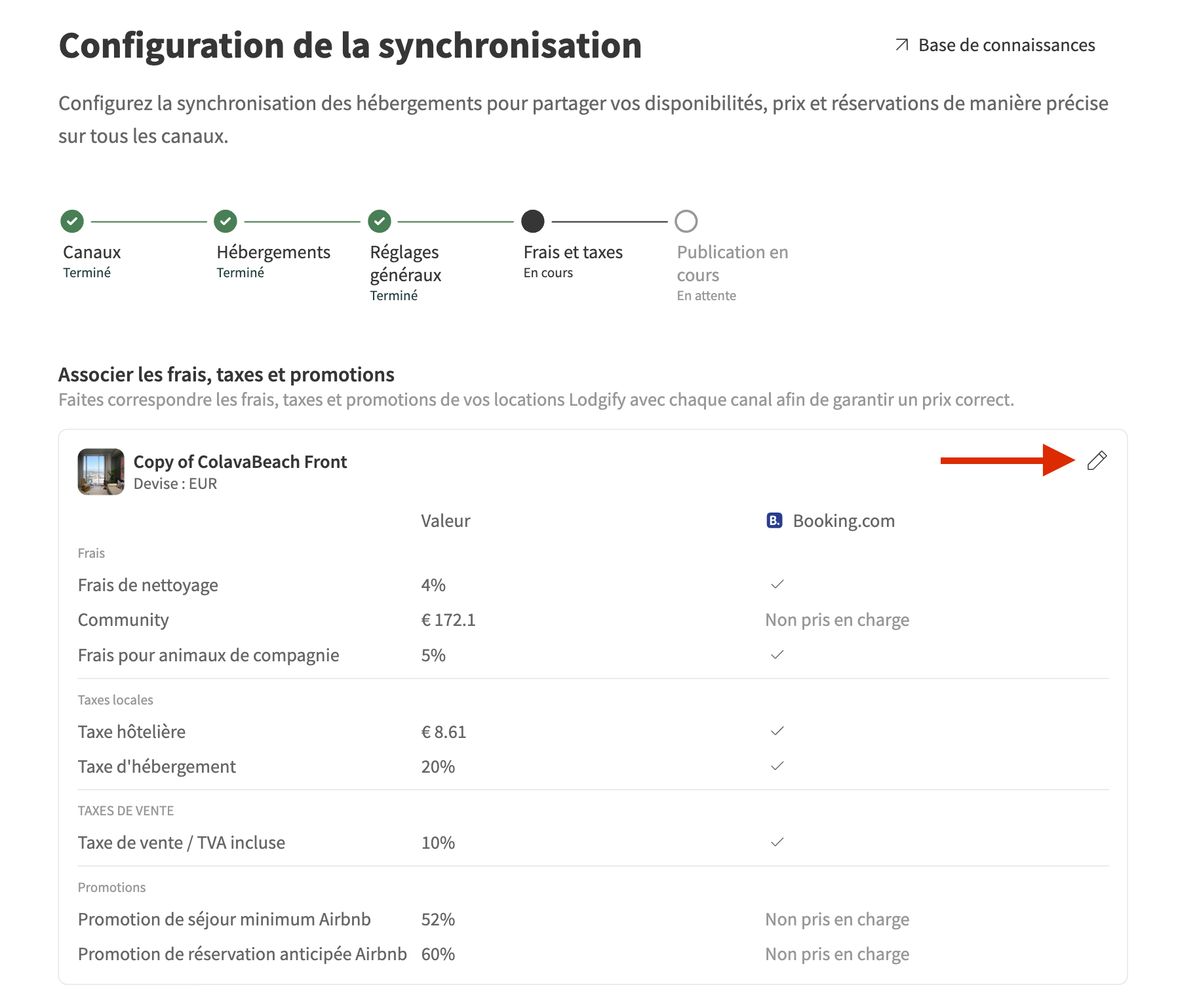This screenshot has height=1008, width=1197.
Task: Click the Booking.com logo icon
Action: tap(774, 520)
